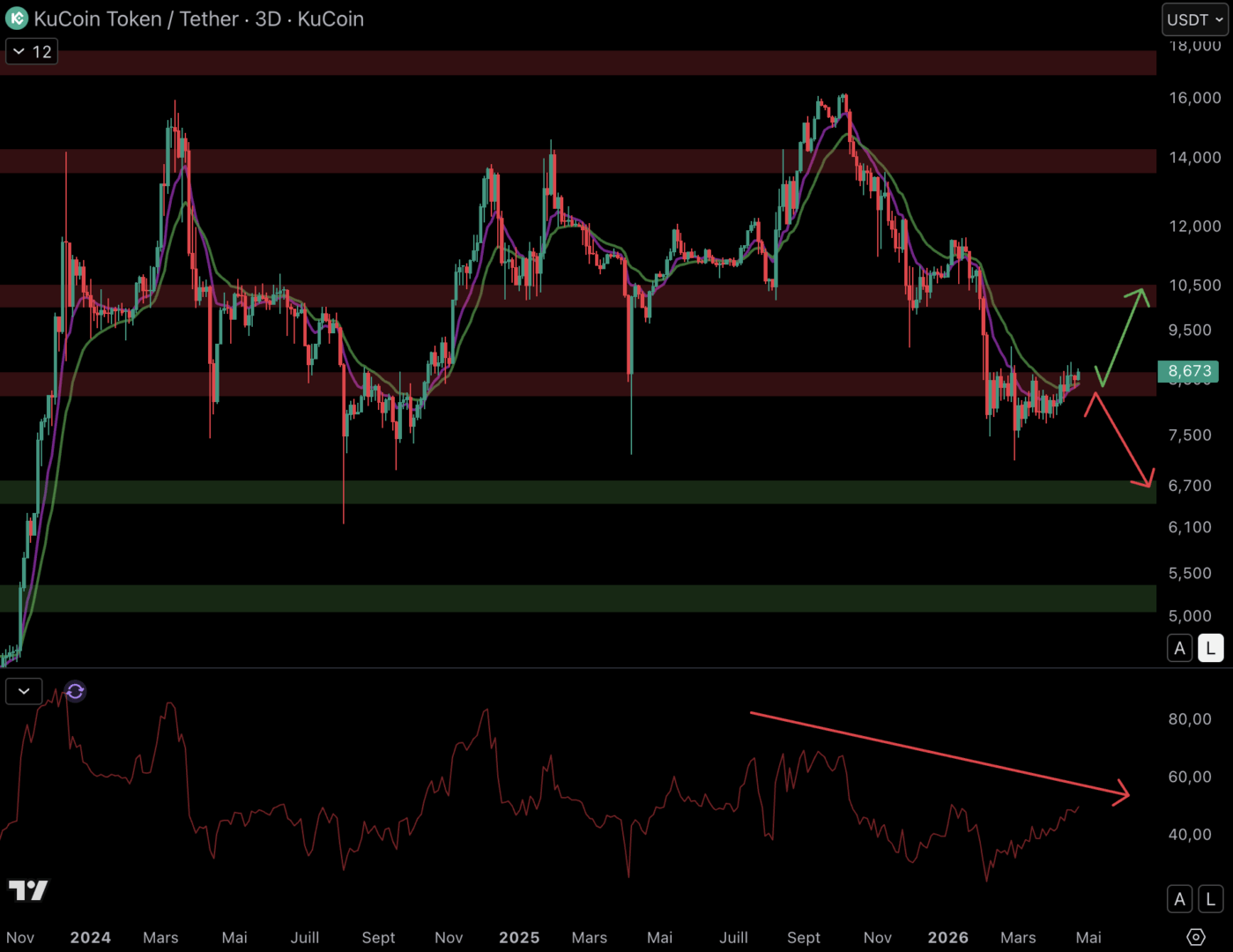Expand the indicator pane legend chevron
This screenshot has height=952, width=1233.
(x=24, y=691)
